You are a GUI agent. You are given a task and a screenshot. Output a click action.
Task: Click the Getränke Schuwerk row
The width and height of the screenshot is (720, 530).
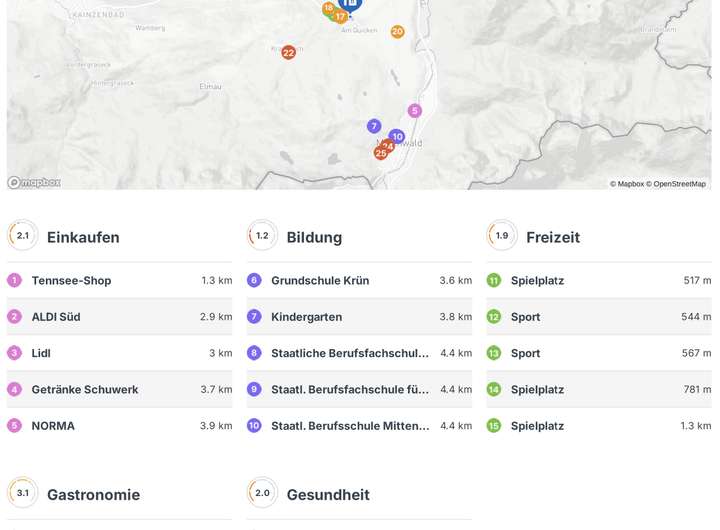(x=119, y=390)
